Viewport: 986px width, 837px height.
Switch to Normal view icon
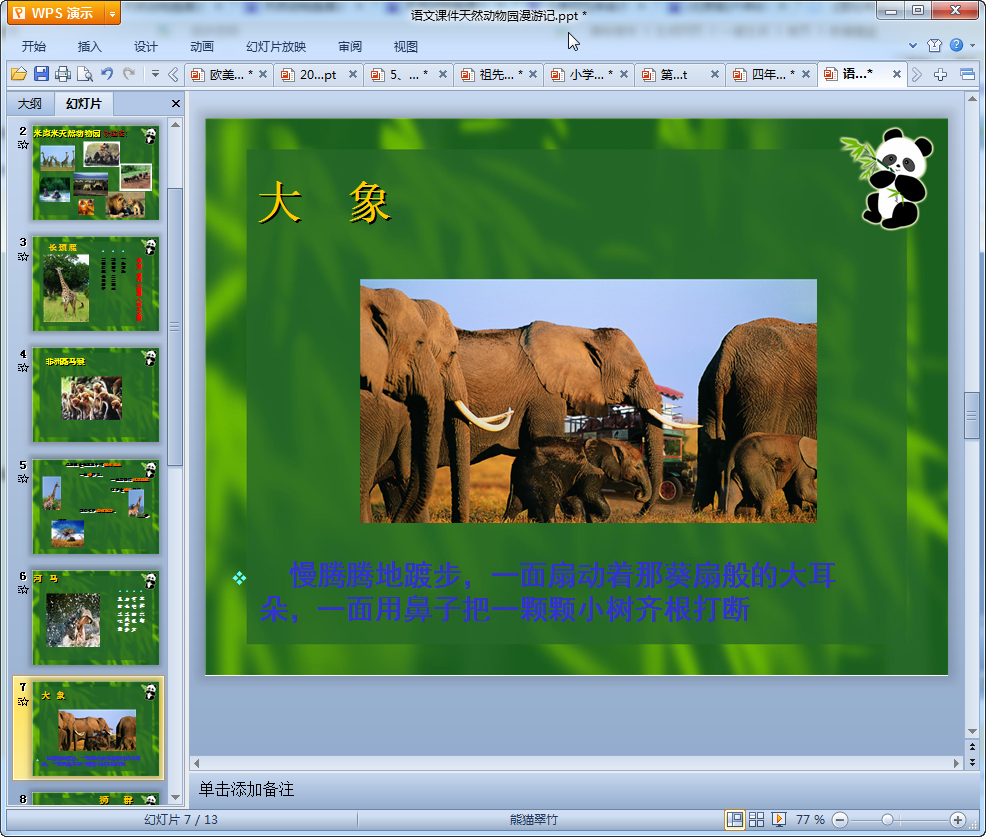(x=734, y=819)
